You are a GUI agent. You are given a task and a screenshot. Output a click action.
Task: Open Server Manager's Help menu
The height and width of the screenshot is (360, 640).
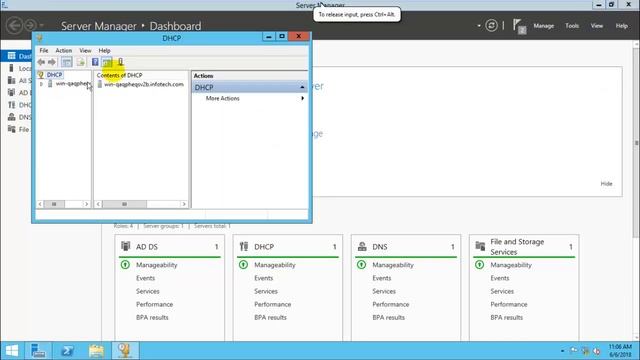point(622,26)
